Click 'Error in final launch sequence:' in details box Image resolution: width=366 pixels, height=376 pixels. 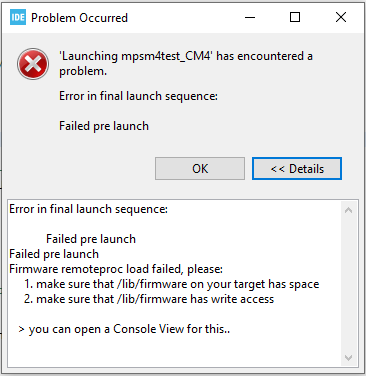[x=88, y=209]
